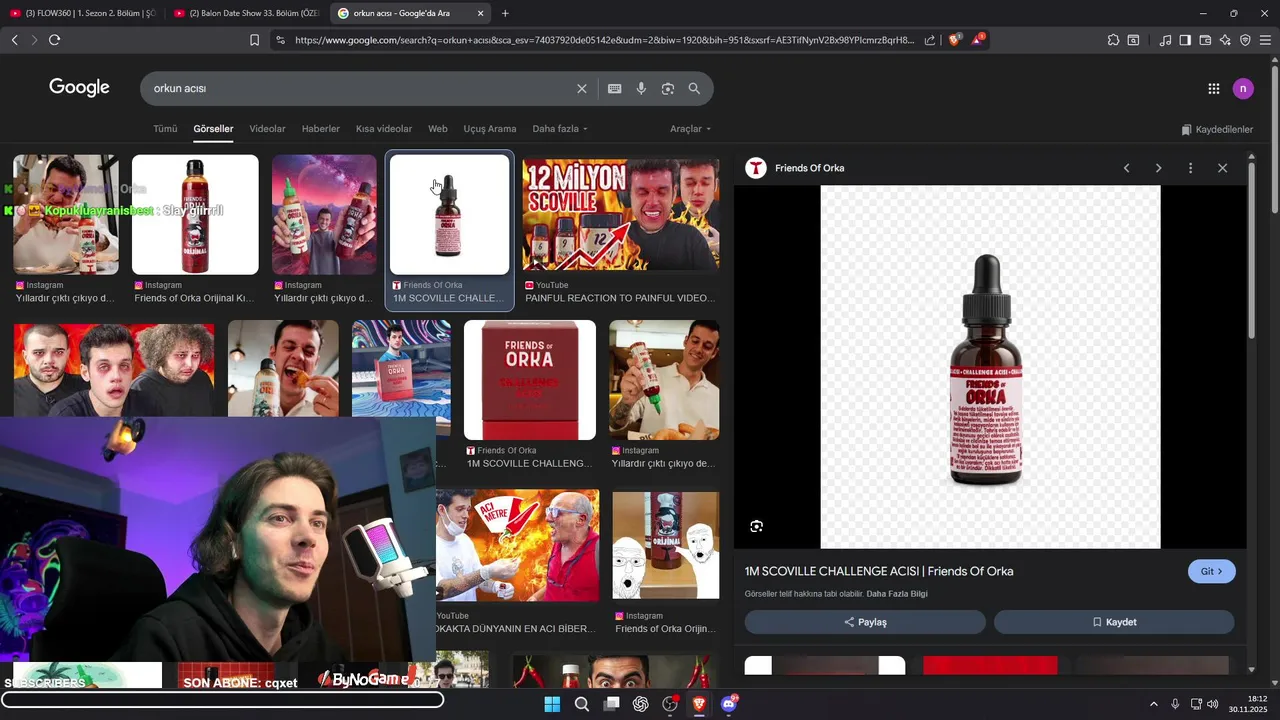Viewport: 1280px width, 720px height.
Task: Open Brave VPN shield icon
Action: tap(1245, 40)
